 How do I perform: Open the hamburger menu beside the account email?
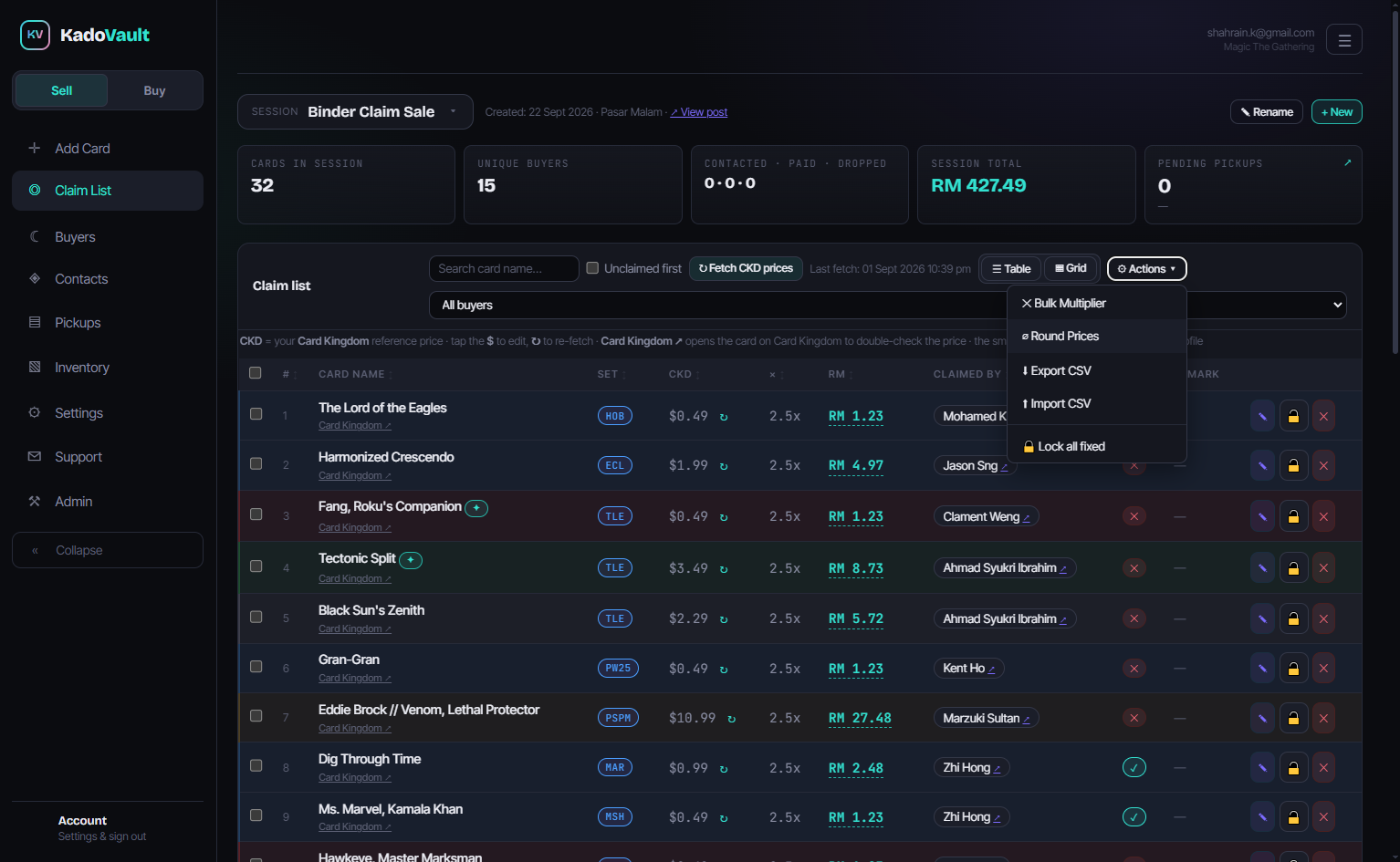point(1343,40)
